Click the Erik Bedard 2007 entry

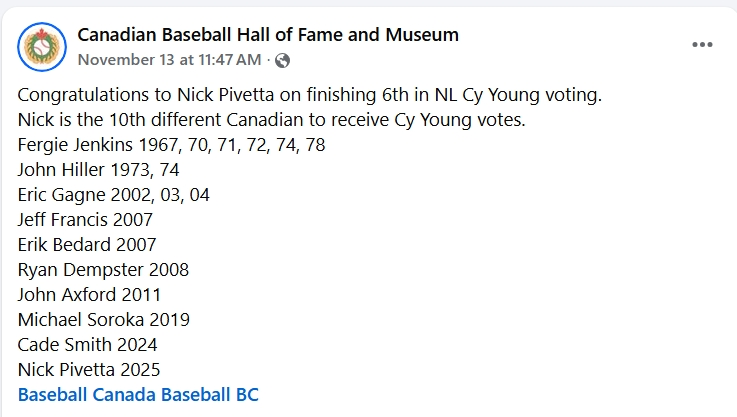tap(87, 244)
